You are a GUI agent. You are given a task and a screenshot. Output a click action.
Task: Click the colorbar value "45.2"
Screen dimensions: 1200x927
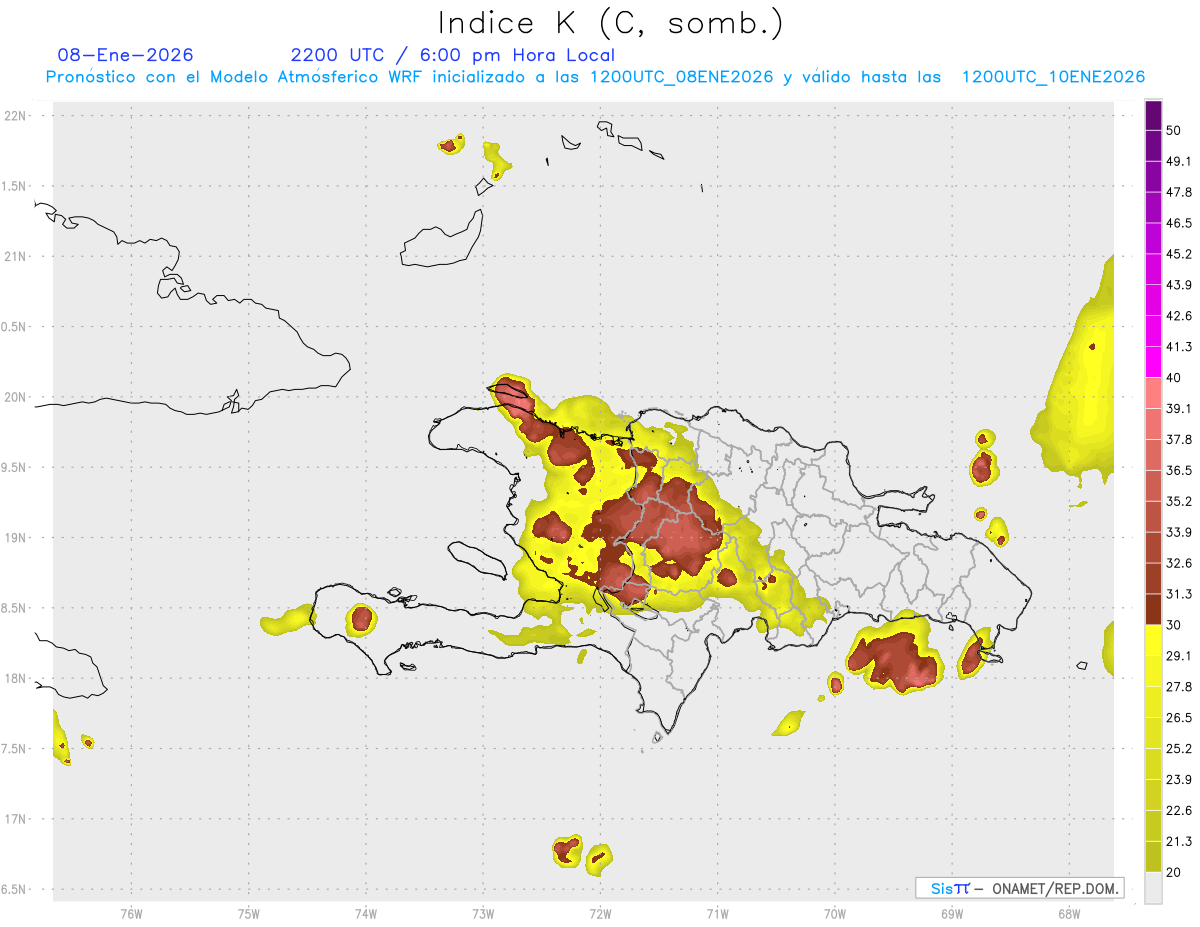click(x=1179, y=254)
